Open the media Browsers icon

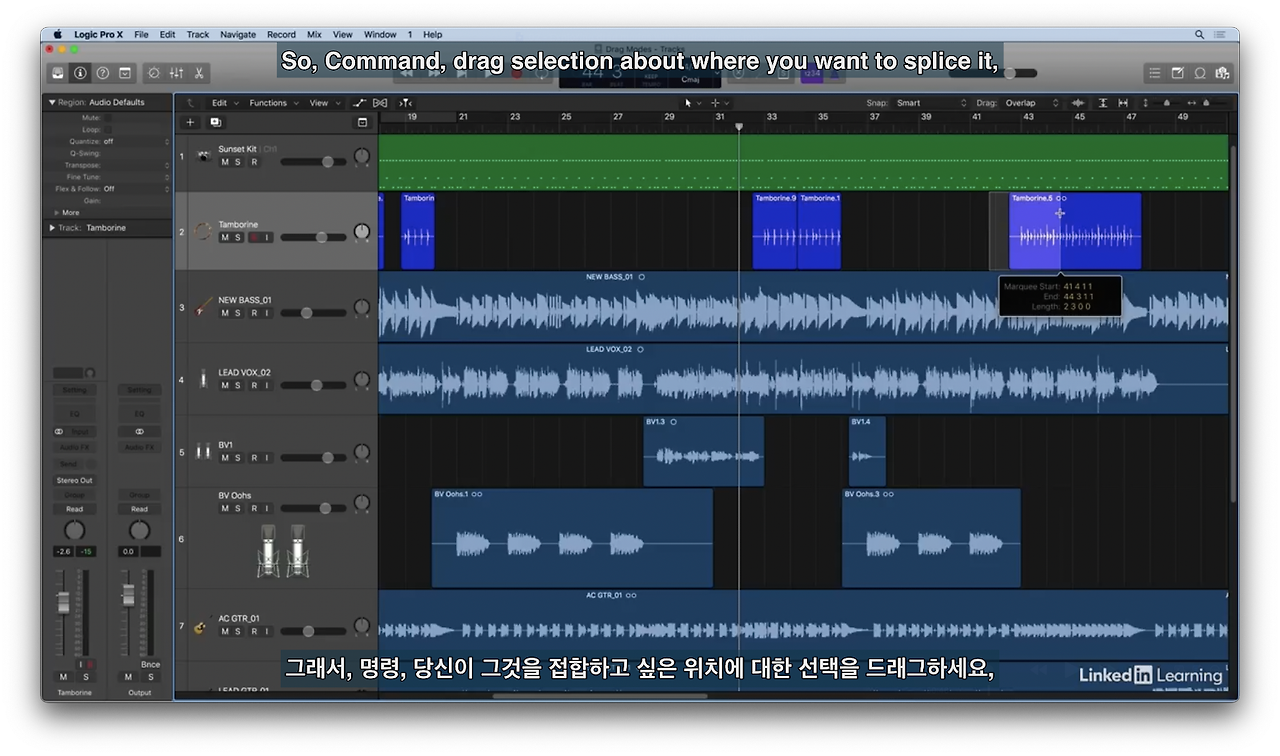tap(1222, 73)
